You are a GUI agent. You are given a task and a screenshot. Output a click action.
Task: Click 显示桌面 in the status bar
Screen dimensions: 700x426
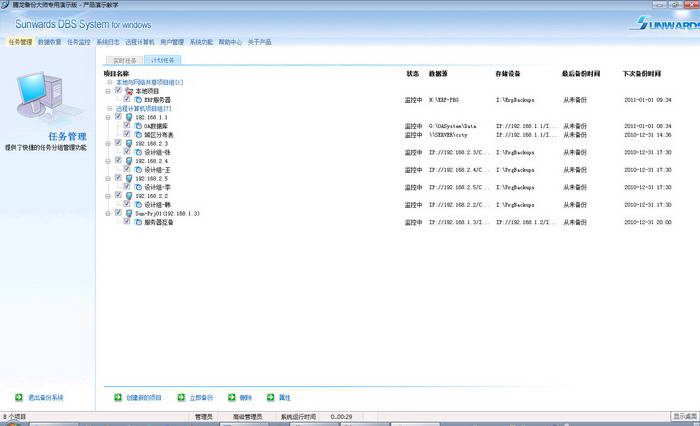pyautogui.click(x=685, y=416)
